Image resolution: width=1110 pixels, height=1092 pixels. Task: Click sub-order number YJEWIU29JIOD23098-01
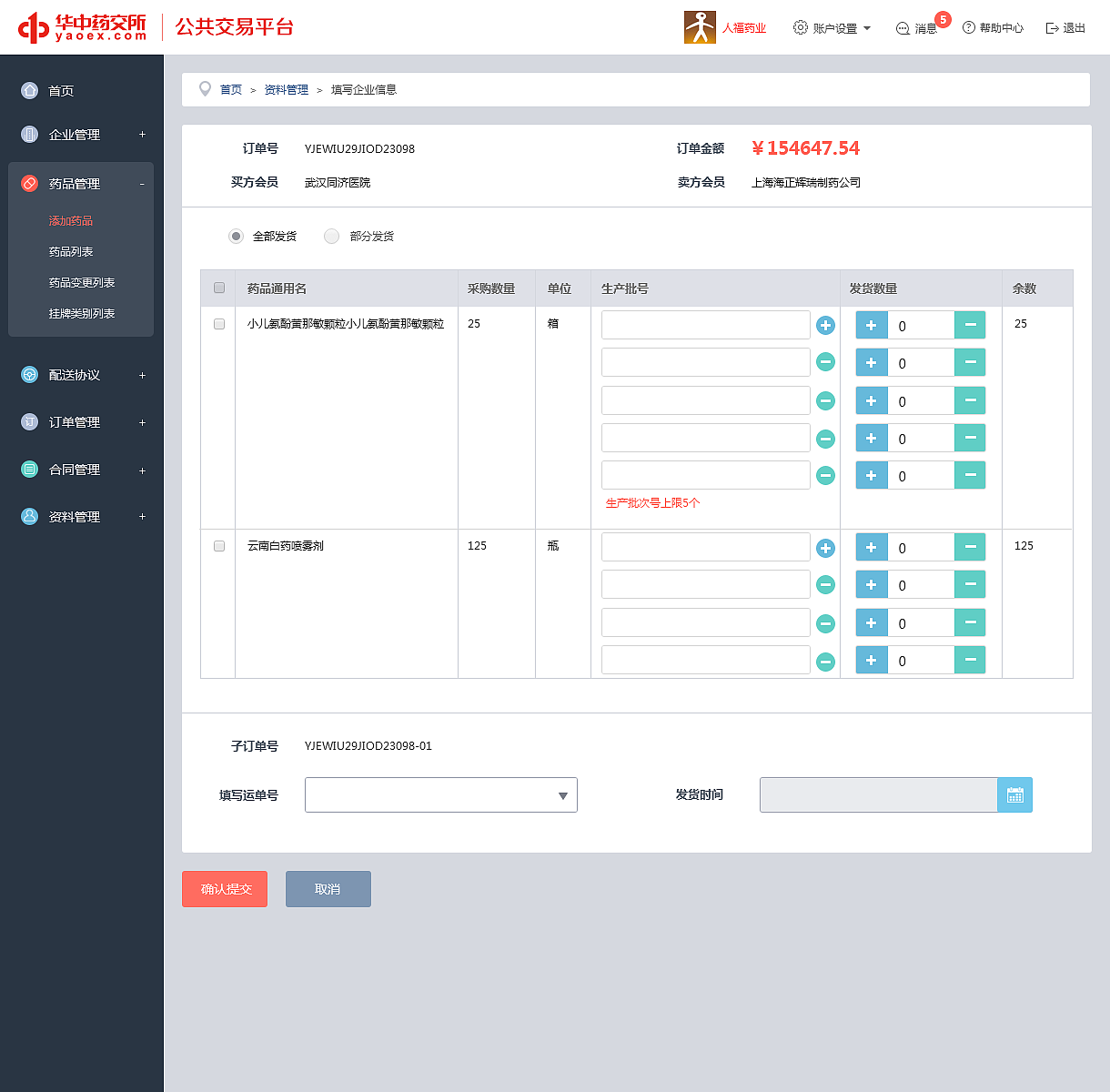tap(368, 745)
